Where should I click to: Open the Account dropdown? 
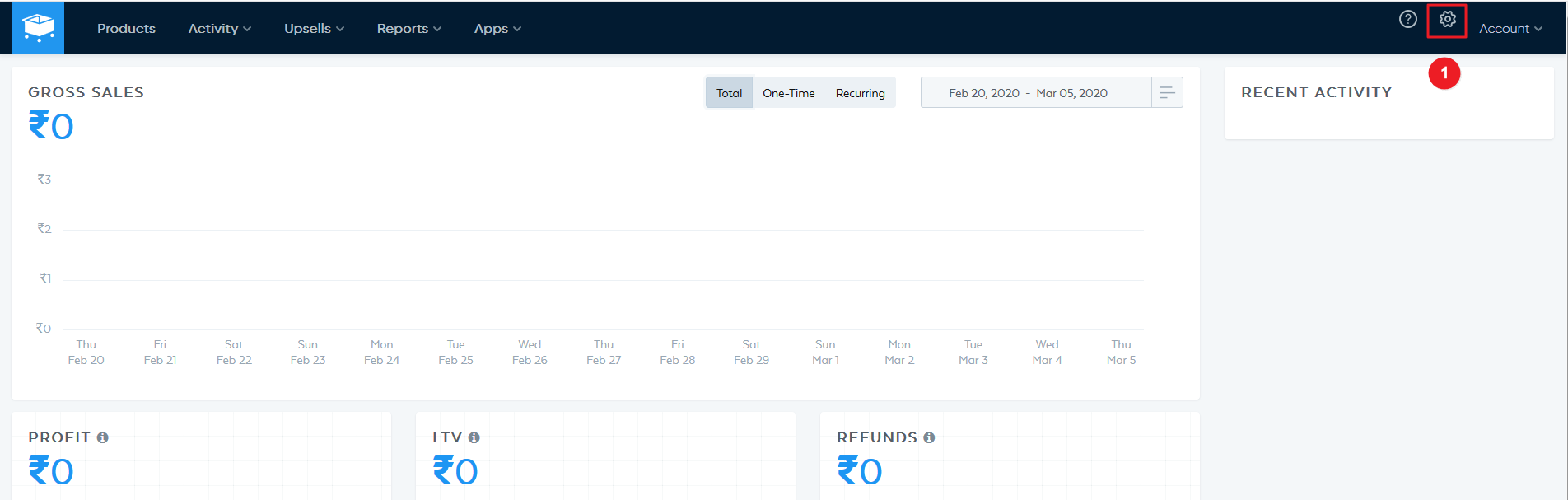click(x=1510, y=29)
